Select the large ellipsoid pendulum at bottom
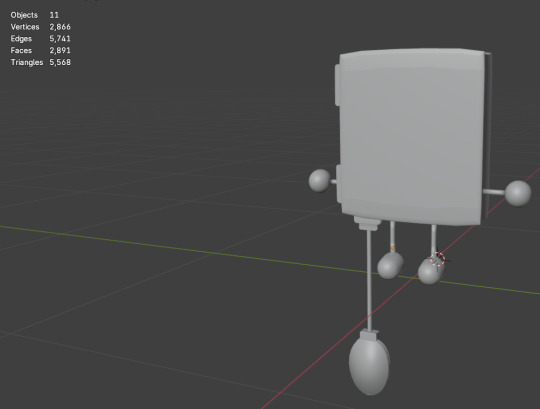 [369, 365]
